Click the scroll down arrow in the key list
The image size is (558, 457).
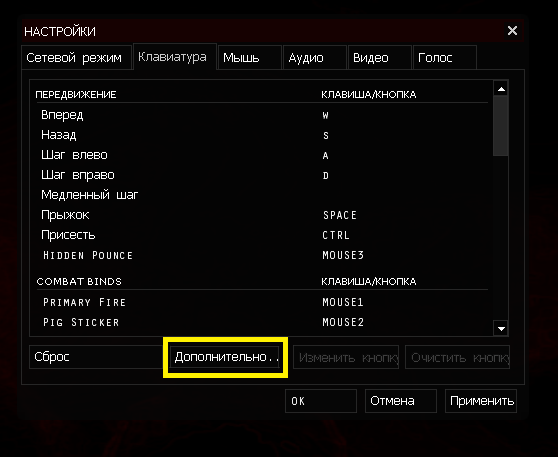pos(501,329)
